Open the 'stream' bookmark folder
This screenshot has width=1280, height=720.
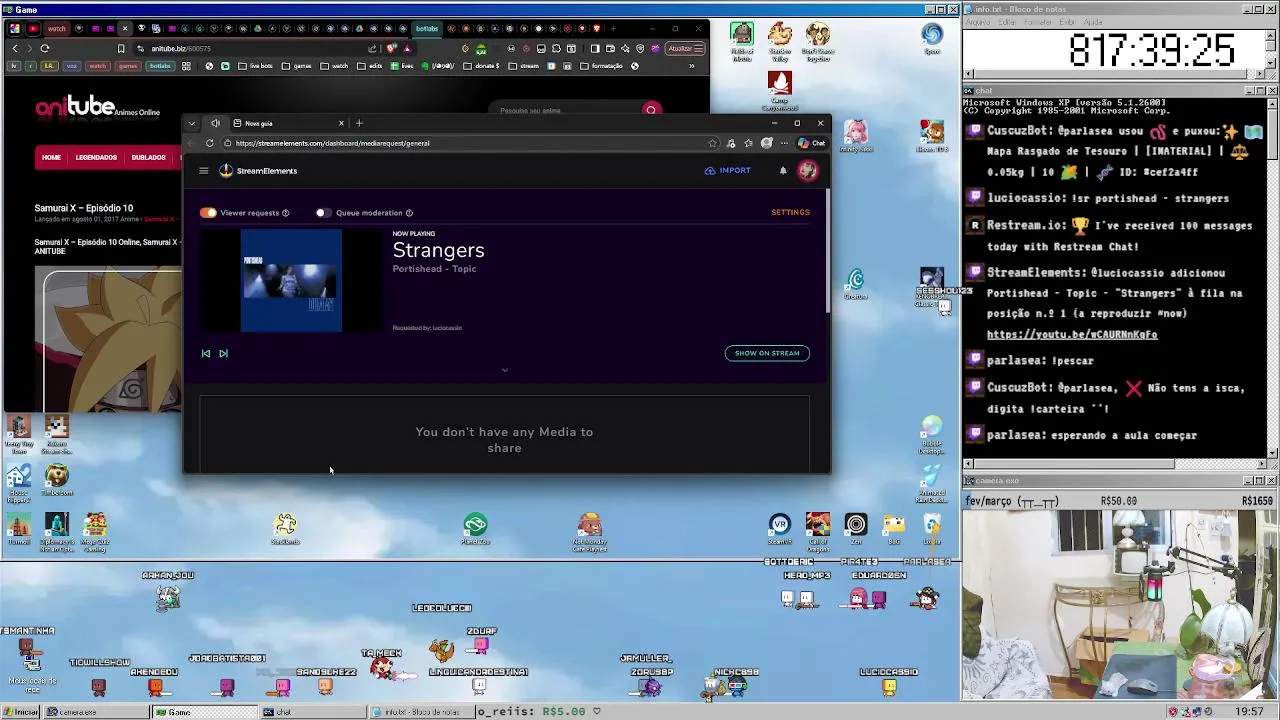(524, 66)
